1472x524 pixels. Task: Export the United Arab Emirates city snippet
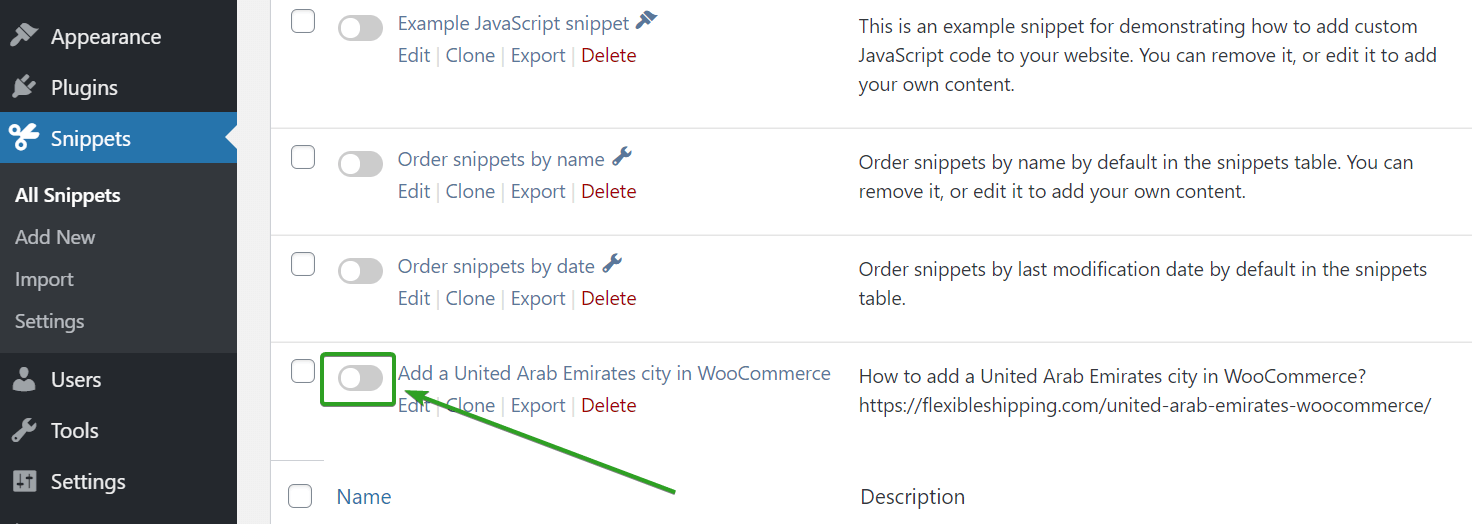click(x=538, y=406)
